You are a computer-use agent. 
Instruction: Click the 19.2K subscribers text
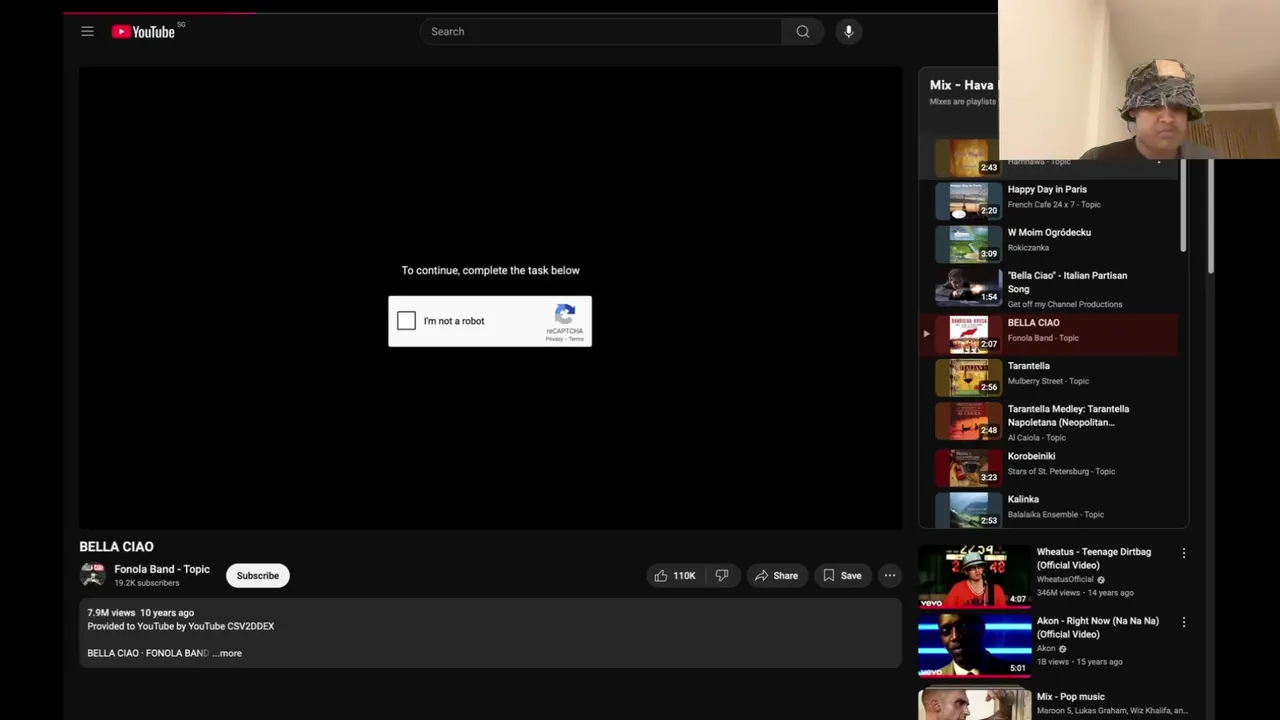(x=147, y=583)
